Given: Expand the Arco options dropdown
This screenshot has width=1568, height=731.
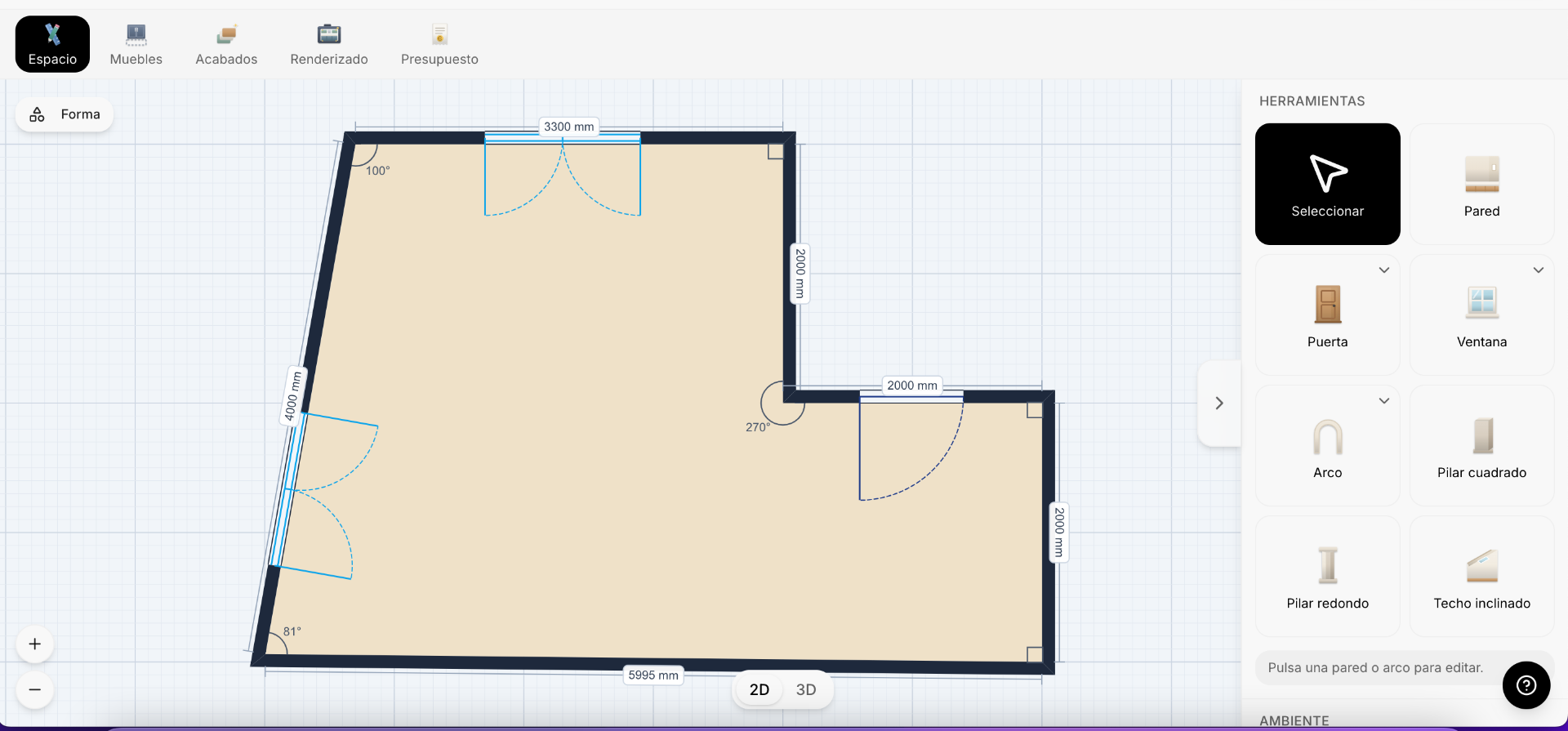Looking at the screenshot, I should (1384, 401).
